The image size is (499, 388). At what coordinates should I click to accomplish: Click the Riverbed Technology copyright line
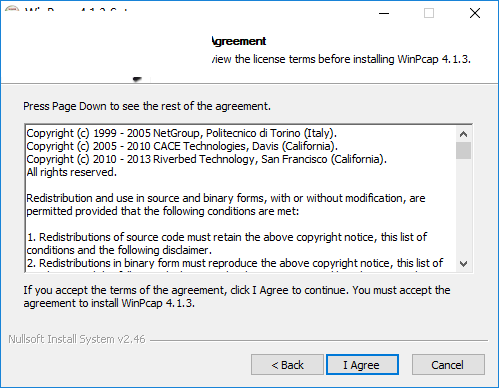[207, 159]
